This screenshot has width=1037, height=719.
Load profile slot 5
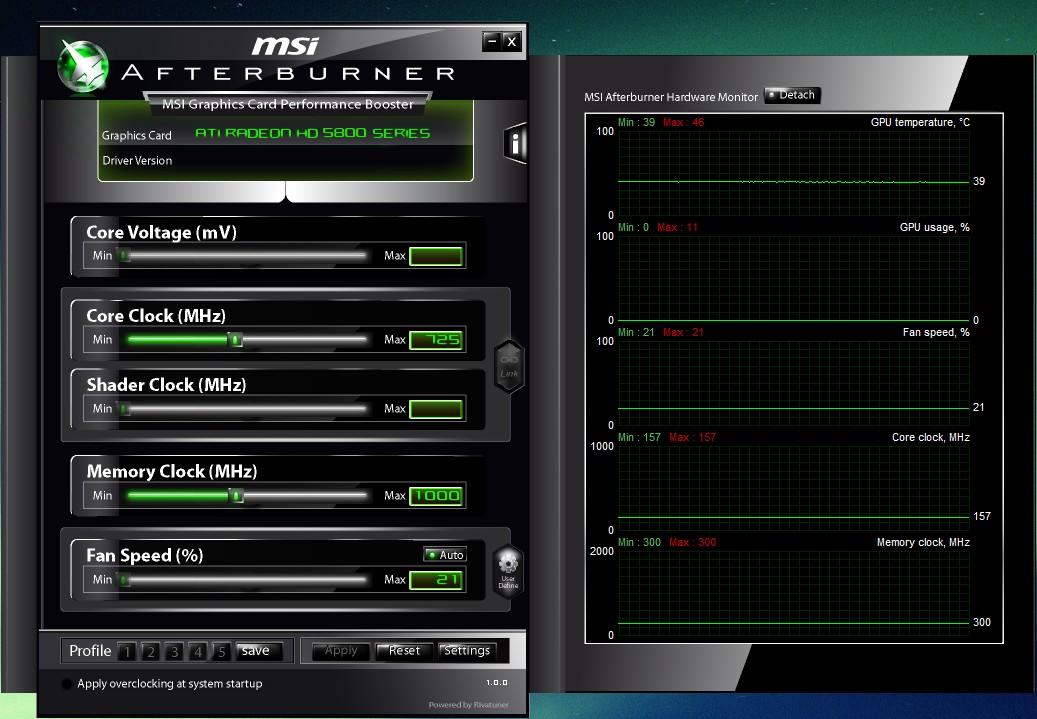point(222,652)
